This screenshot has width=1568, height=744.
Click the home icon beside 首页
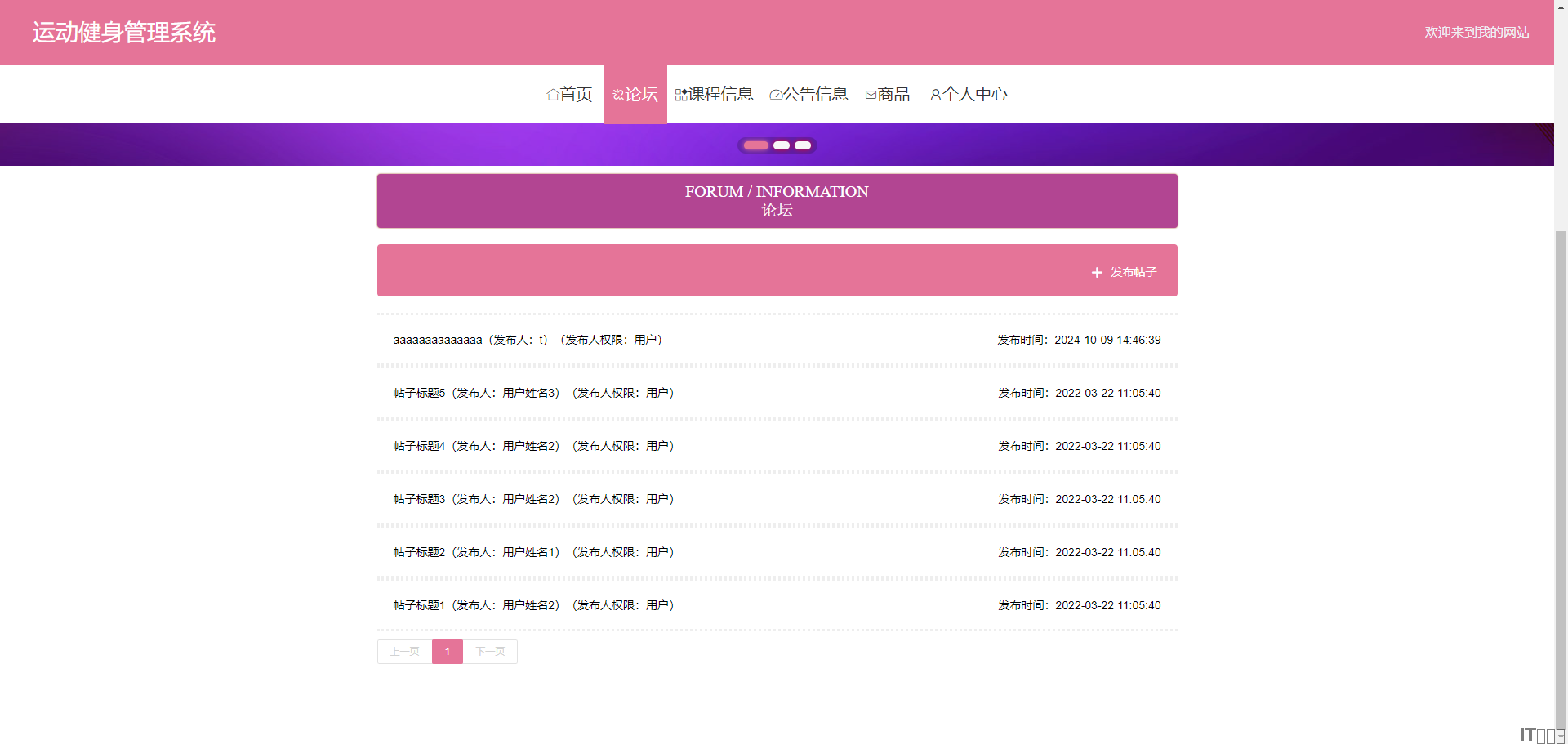pos(552,95)
